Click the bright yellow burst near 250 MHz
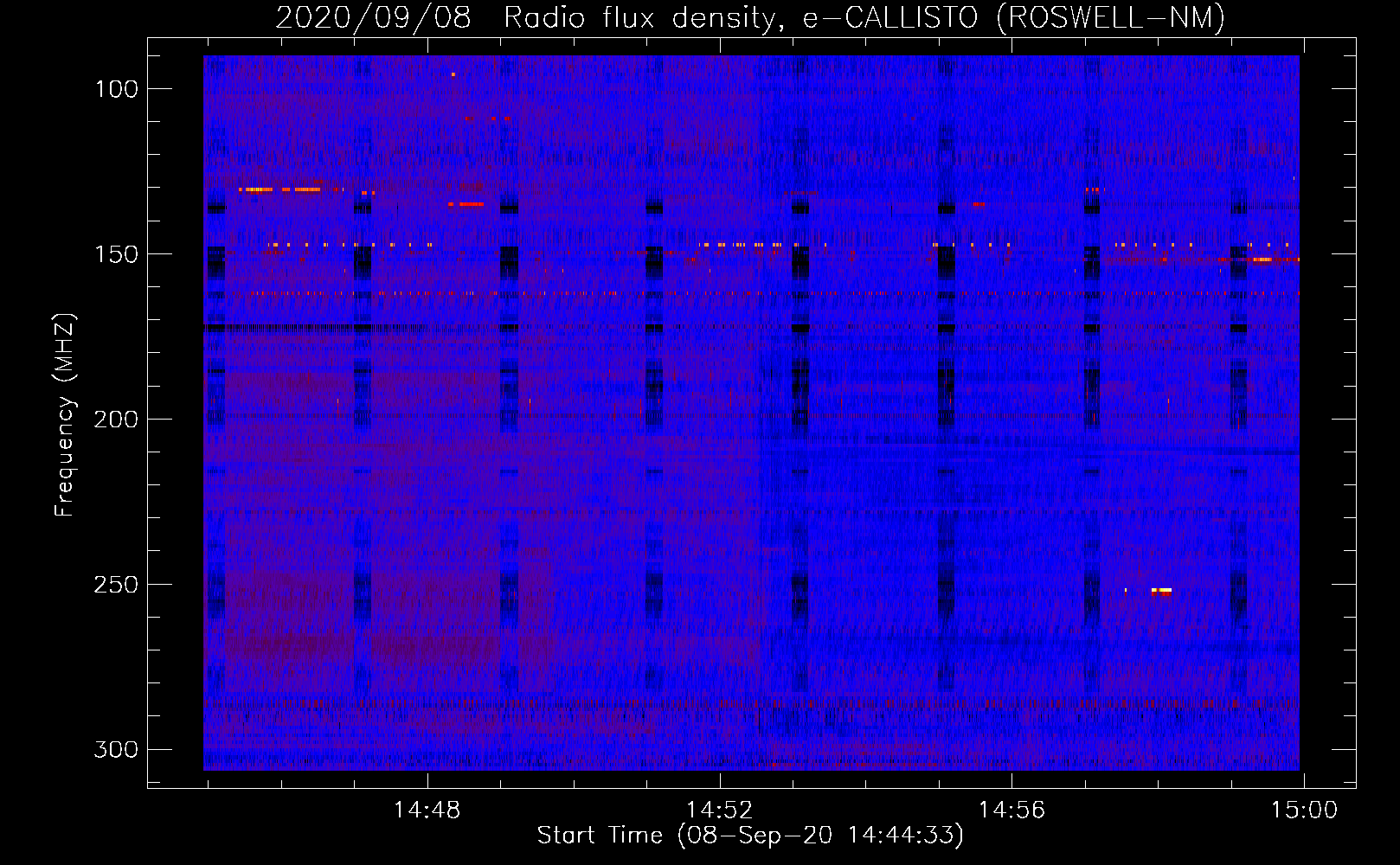This screenshot has width=1400, height=865. (1161, 591)
